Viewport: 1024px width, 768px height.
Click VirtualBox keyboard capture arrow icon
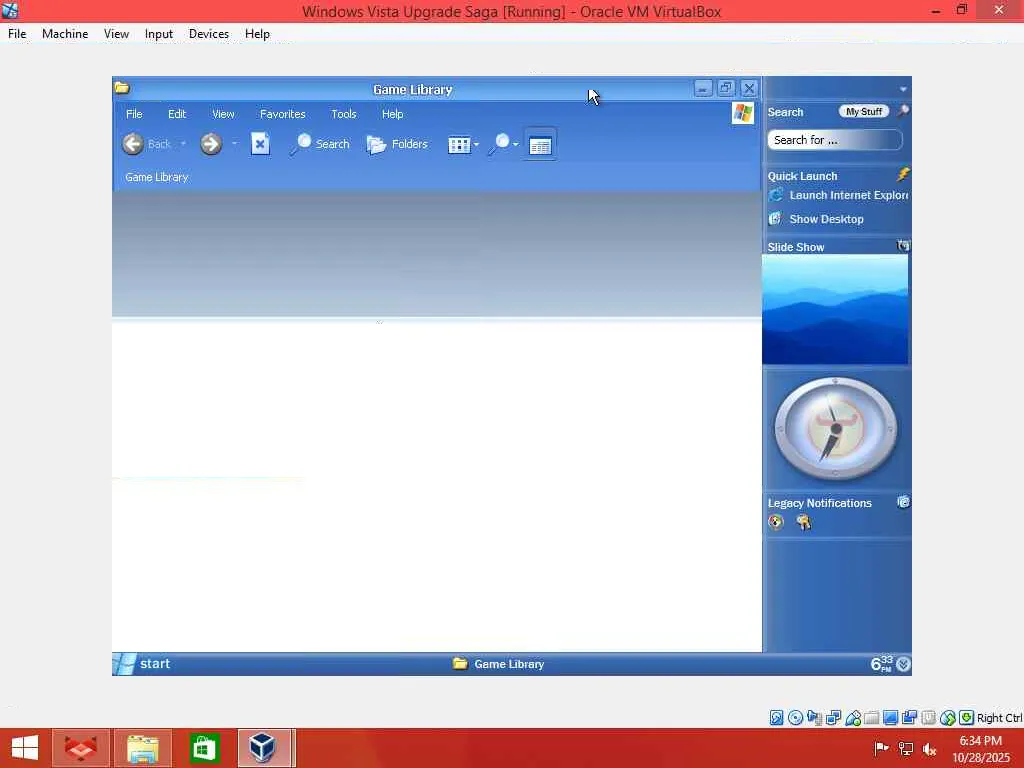pyautogui.click(x=967, y=718)
